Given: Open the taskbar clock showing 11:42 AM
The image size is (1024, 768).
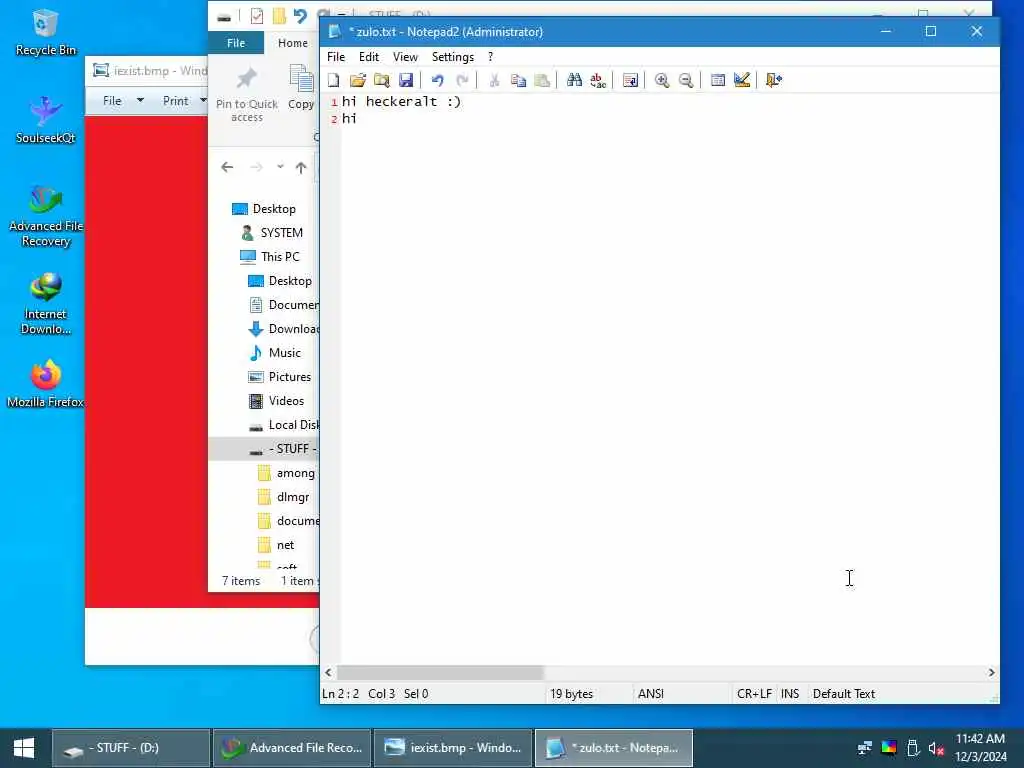Looking at the screenshot, I should point(981,748).
